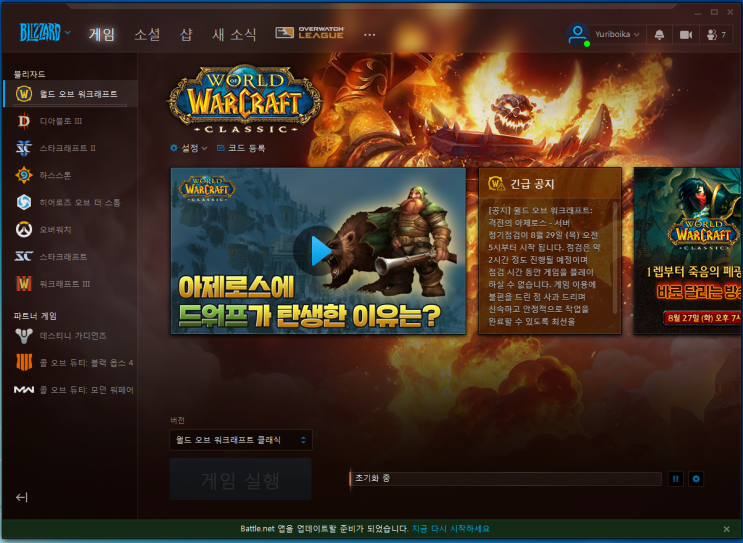Open the 긴급 공지 notice panel

(x=550, y=251)
